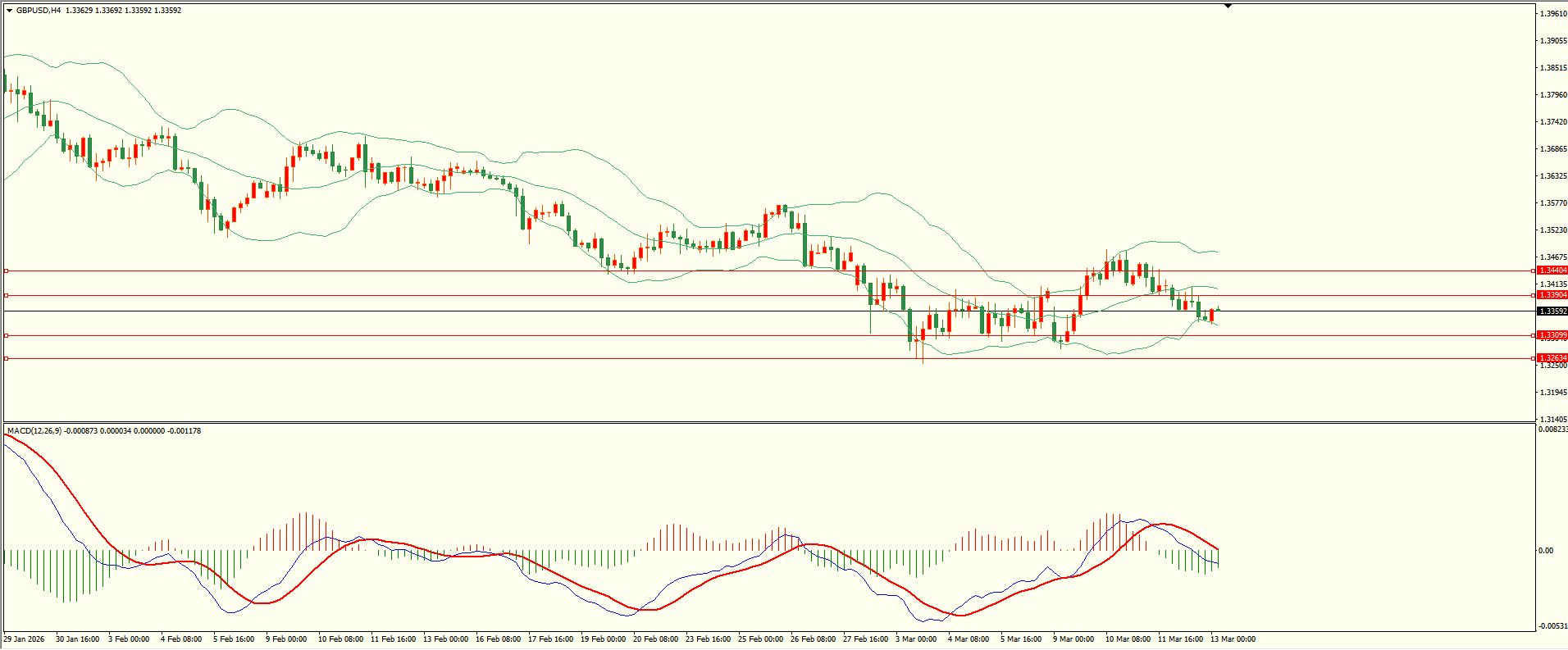Click the 9 Mar 00:00 time axis label
Viewport: 1568px width, 650px height.
[x=1073, y=639]
